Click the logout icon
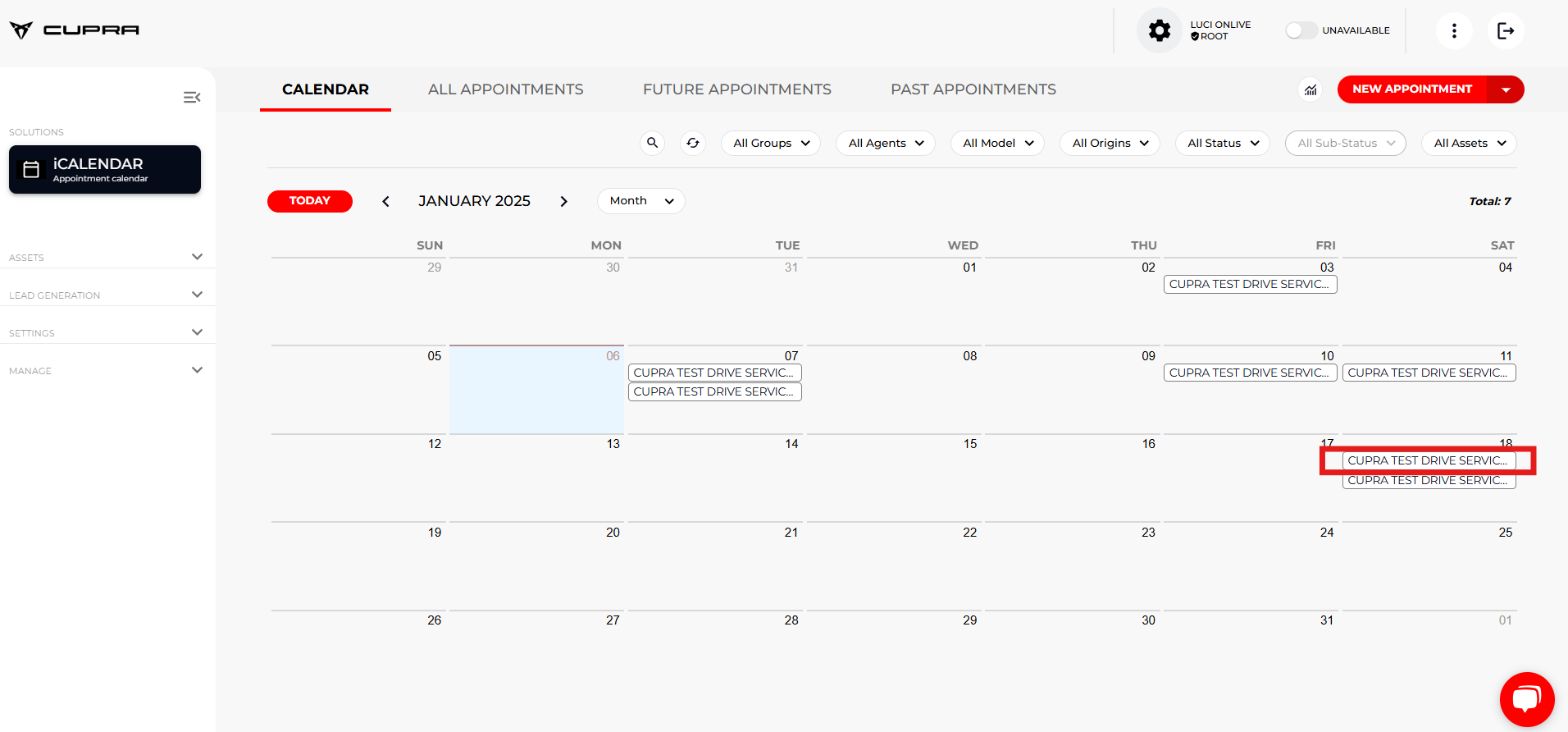Screen dimensions: 1568x732 click(1506, 31)
